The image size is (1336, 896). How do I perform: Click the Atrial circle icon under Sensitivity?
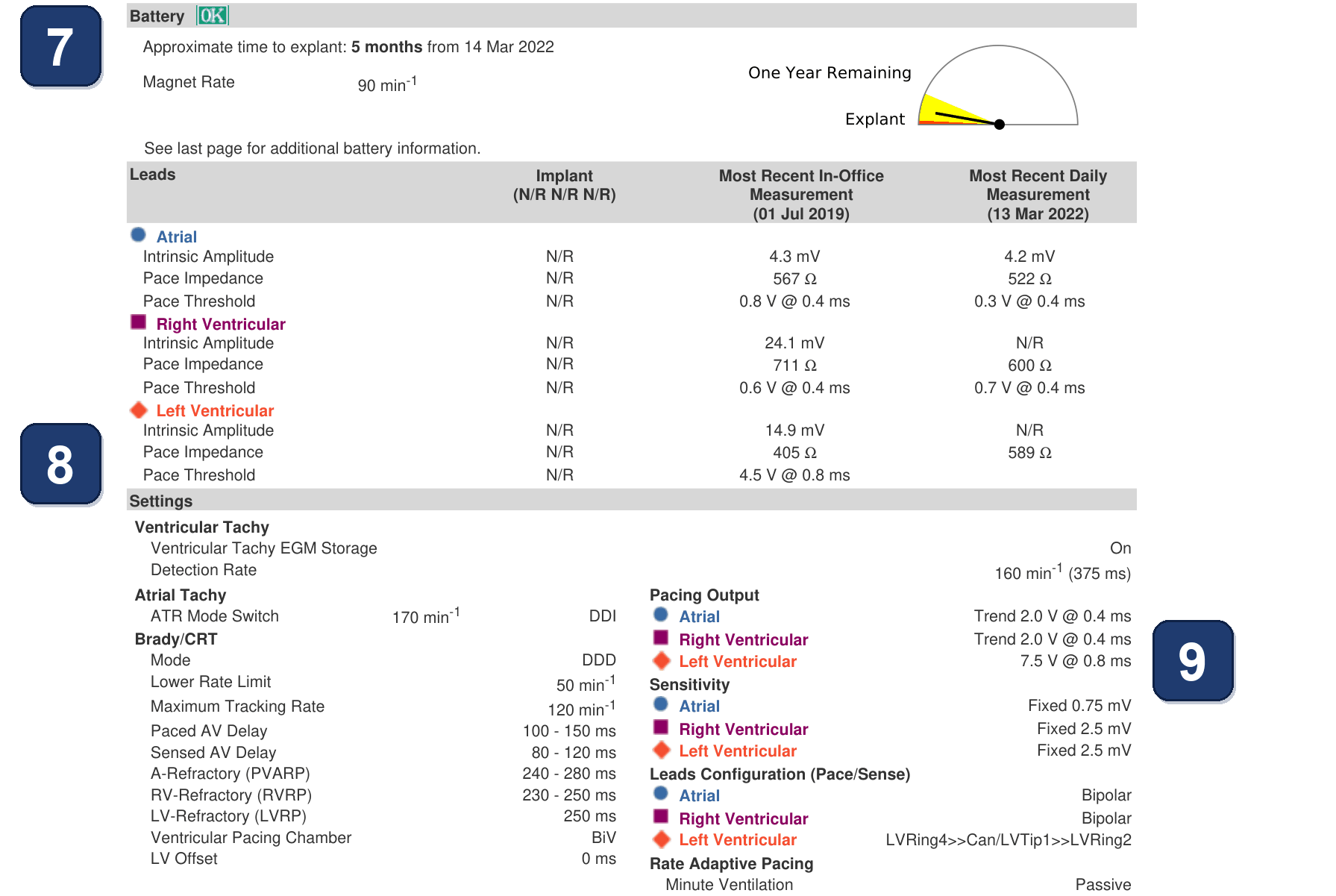point(661,704)
